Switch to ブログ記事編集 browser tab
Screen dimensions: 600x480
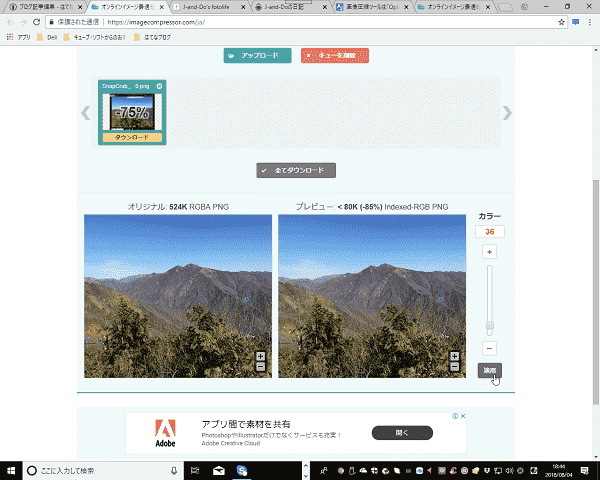(45, 7)
